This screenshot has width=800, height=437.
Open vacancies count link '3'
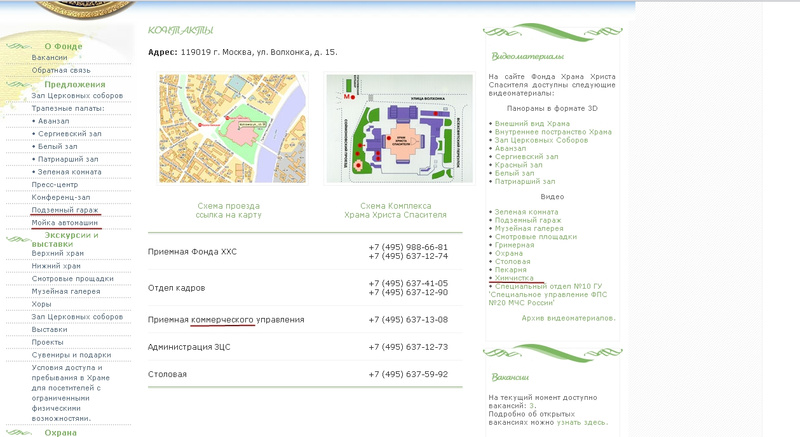(531, 406)
